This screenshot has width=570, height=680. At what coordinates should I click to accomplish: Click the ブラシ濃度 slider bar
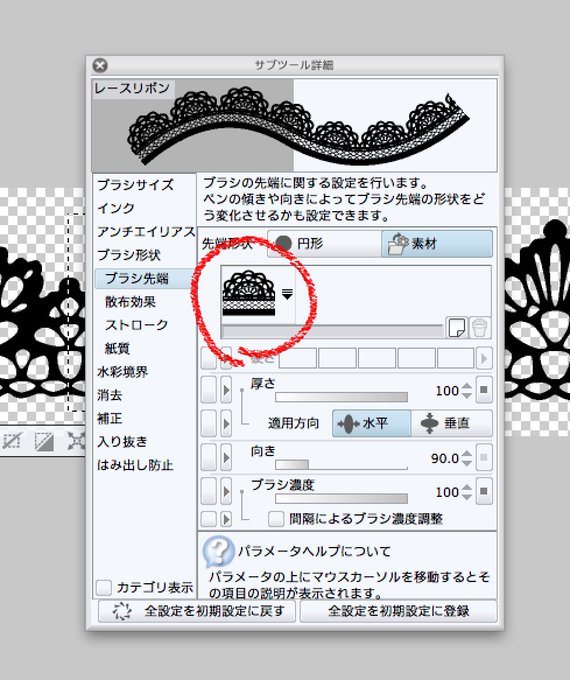point(341,498)
